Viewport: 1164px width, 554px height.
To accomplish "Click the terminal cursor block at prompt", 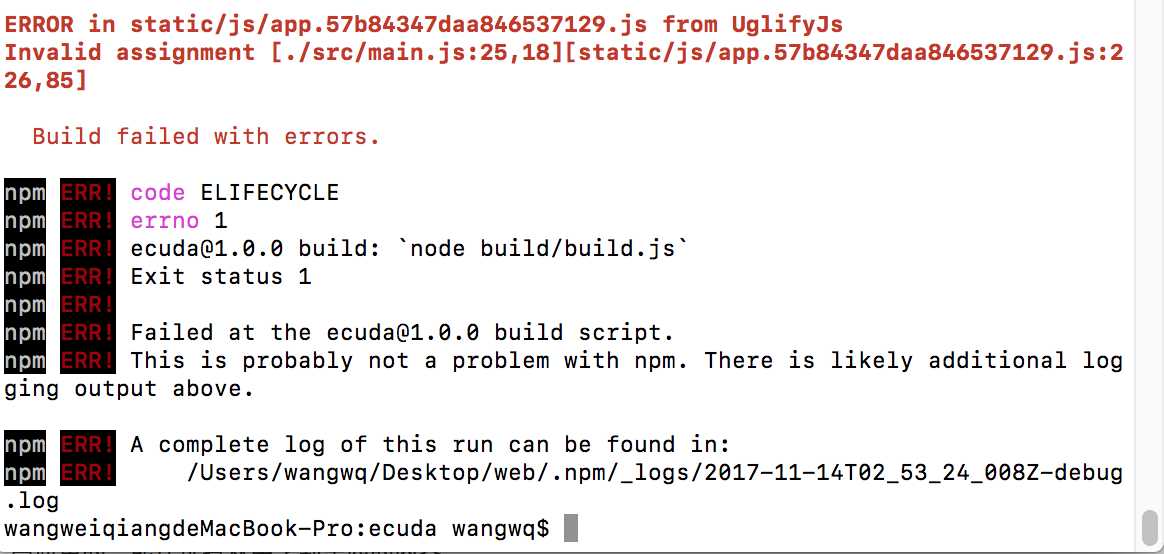I will click(x=571, y=529).
